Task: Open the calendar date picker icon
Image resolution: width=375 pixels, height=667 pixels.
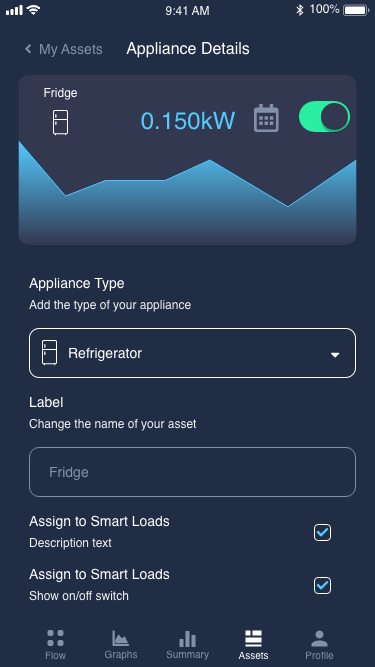Action: click(266, 118)
